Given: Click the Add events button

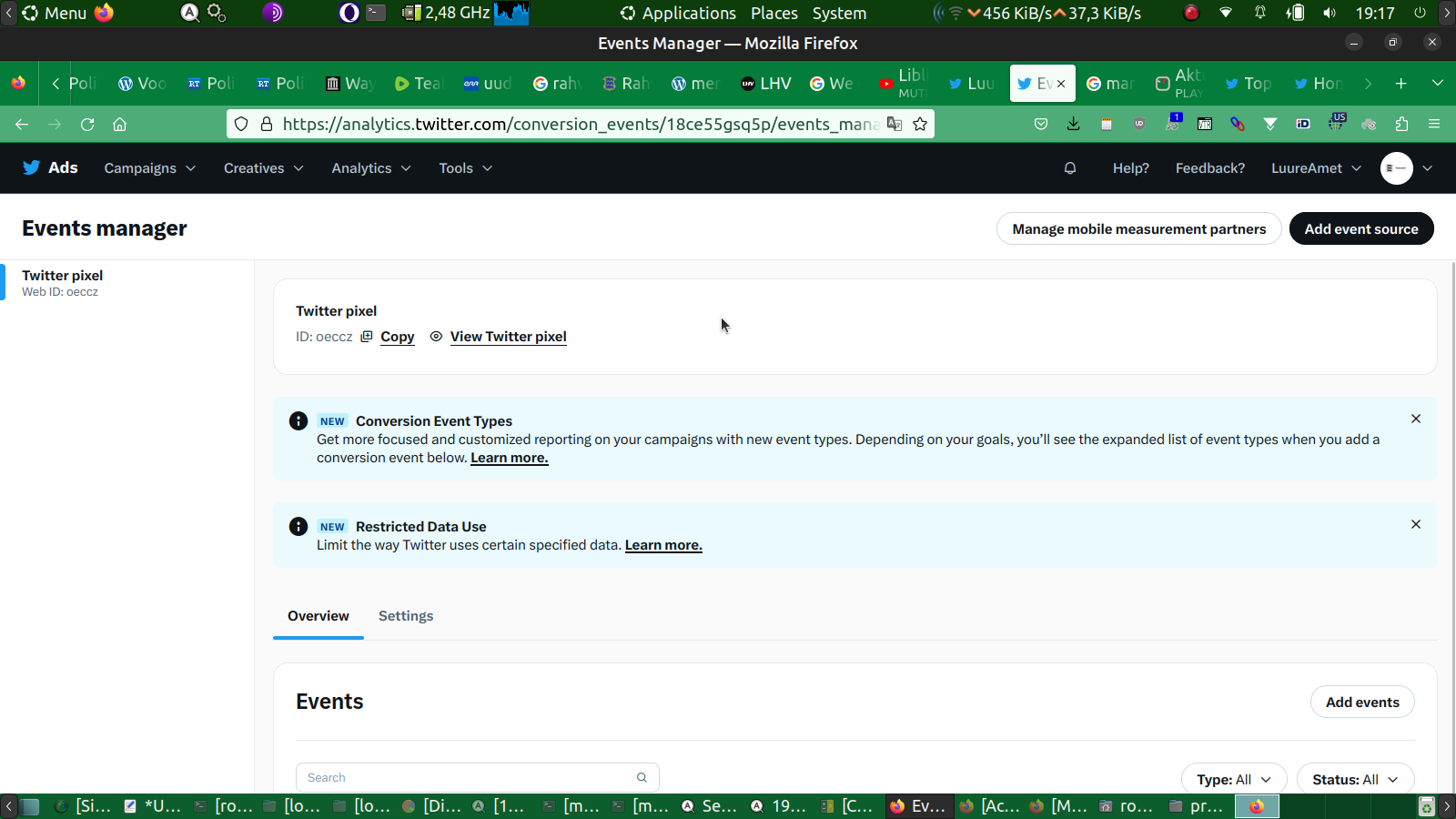Looking at the screenshot, I should point(1362,703).
